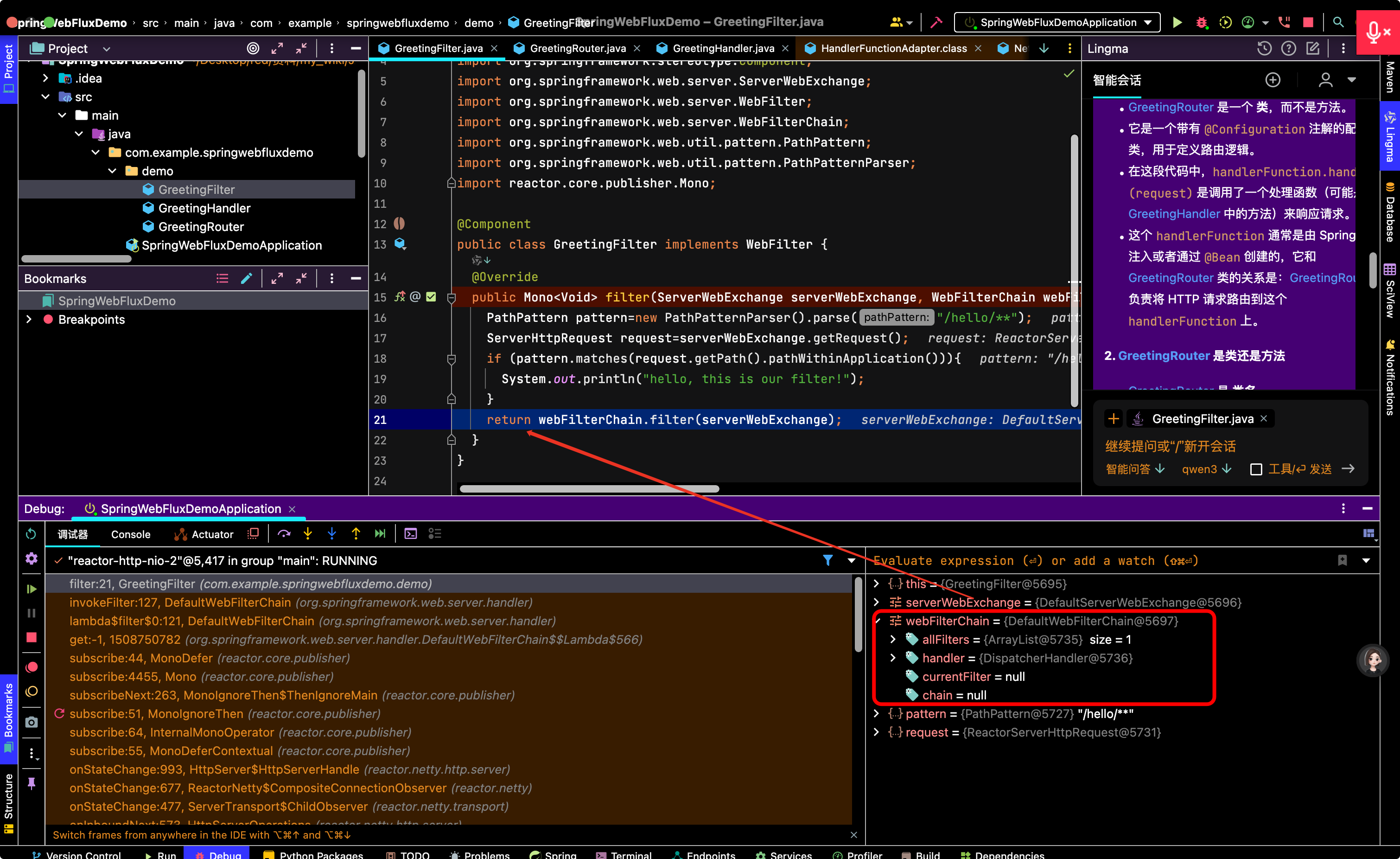Open the Maven side panel

pyautogui.click(x=1390, y=77)
